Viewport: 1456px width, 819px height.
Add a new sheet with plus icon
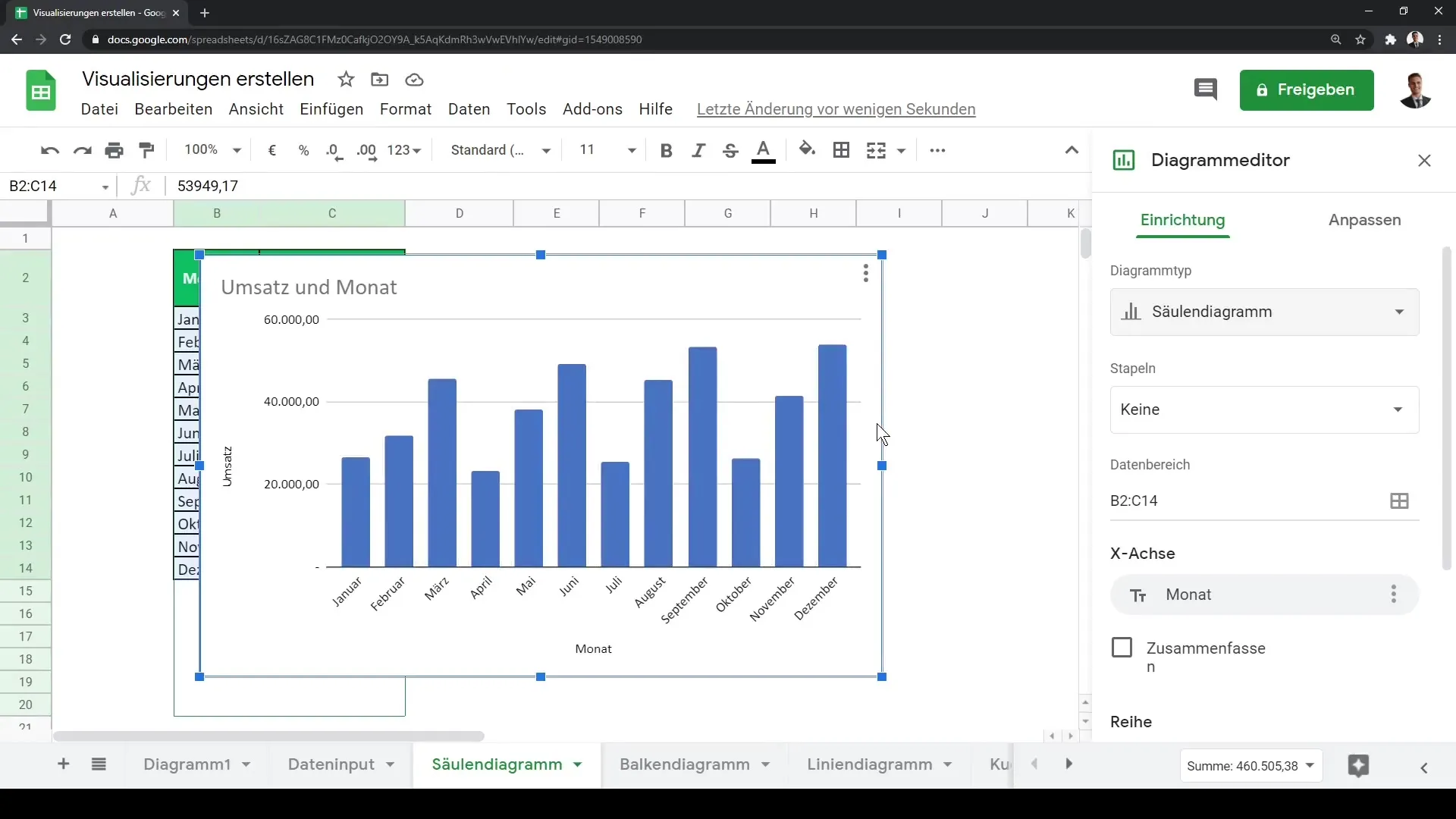64,764
